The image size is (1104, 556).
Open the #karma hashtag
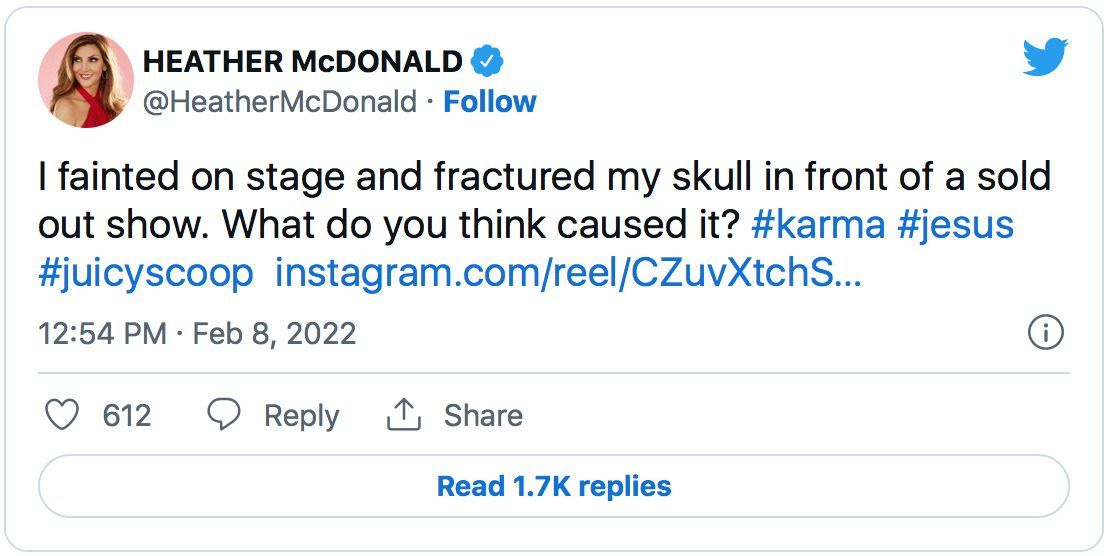click(817, 225)
